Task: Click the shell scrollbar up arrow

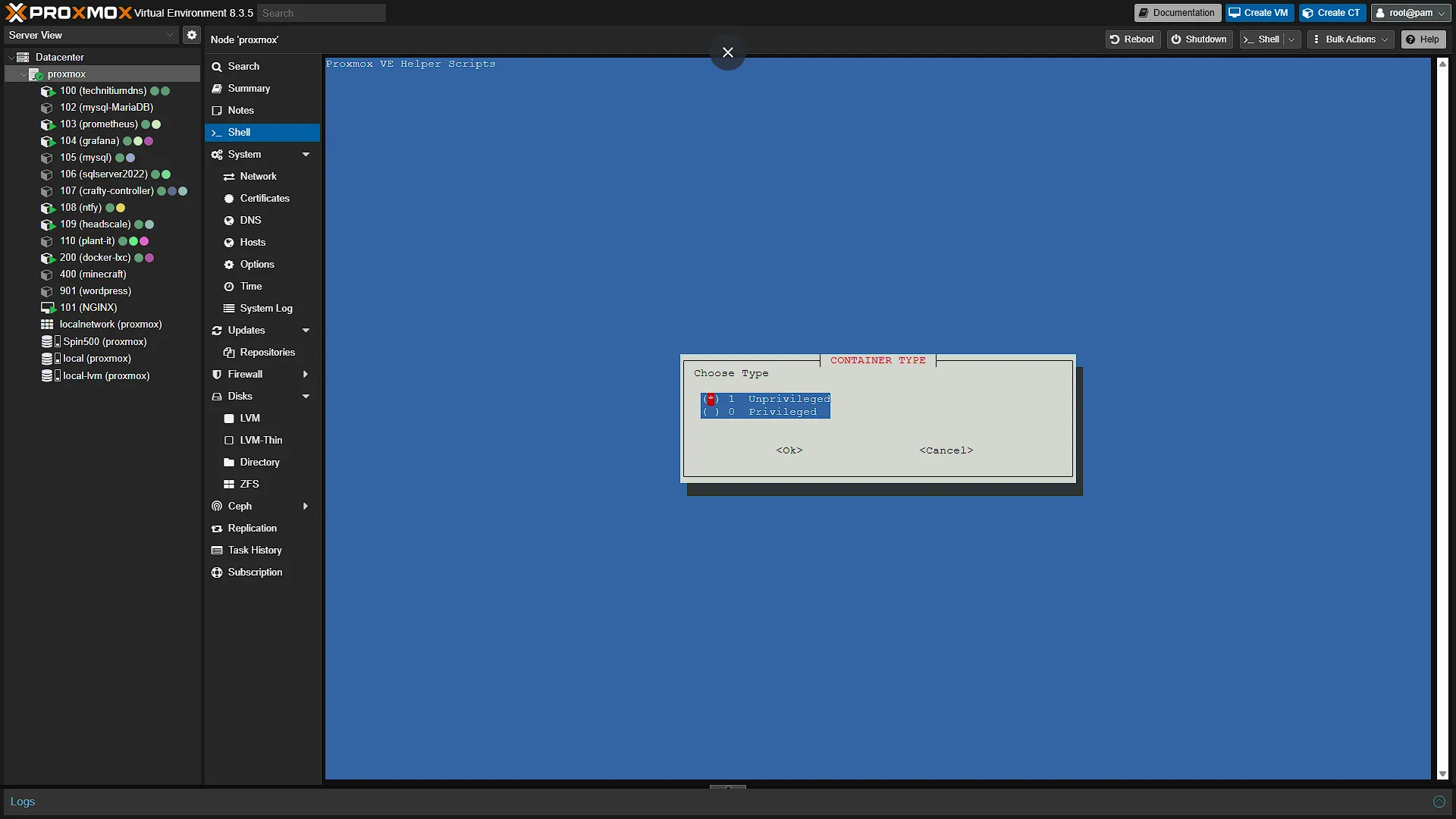Action: point(1442,64)
